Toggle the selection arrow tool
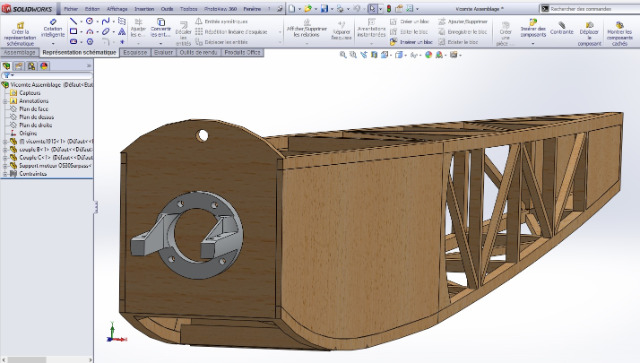Image resolution: width=640 pixels, height=363 pixels. pyautogui.click(x=372, y=9)
